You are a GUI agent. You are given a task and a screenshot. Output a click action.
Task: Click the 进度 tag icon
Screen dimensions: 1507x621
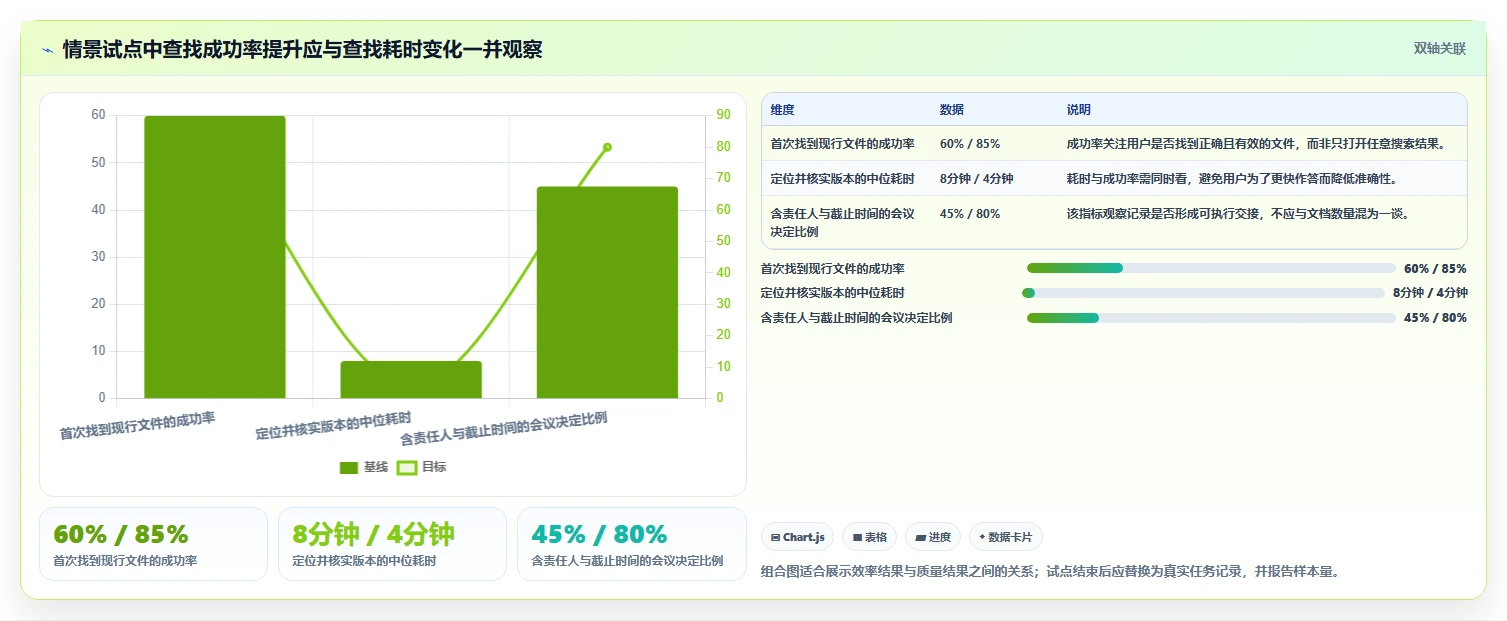click(x=920, y=538)
